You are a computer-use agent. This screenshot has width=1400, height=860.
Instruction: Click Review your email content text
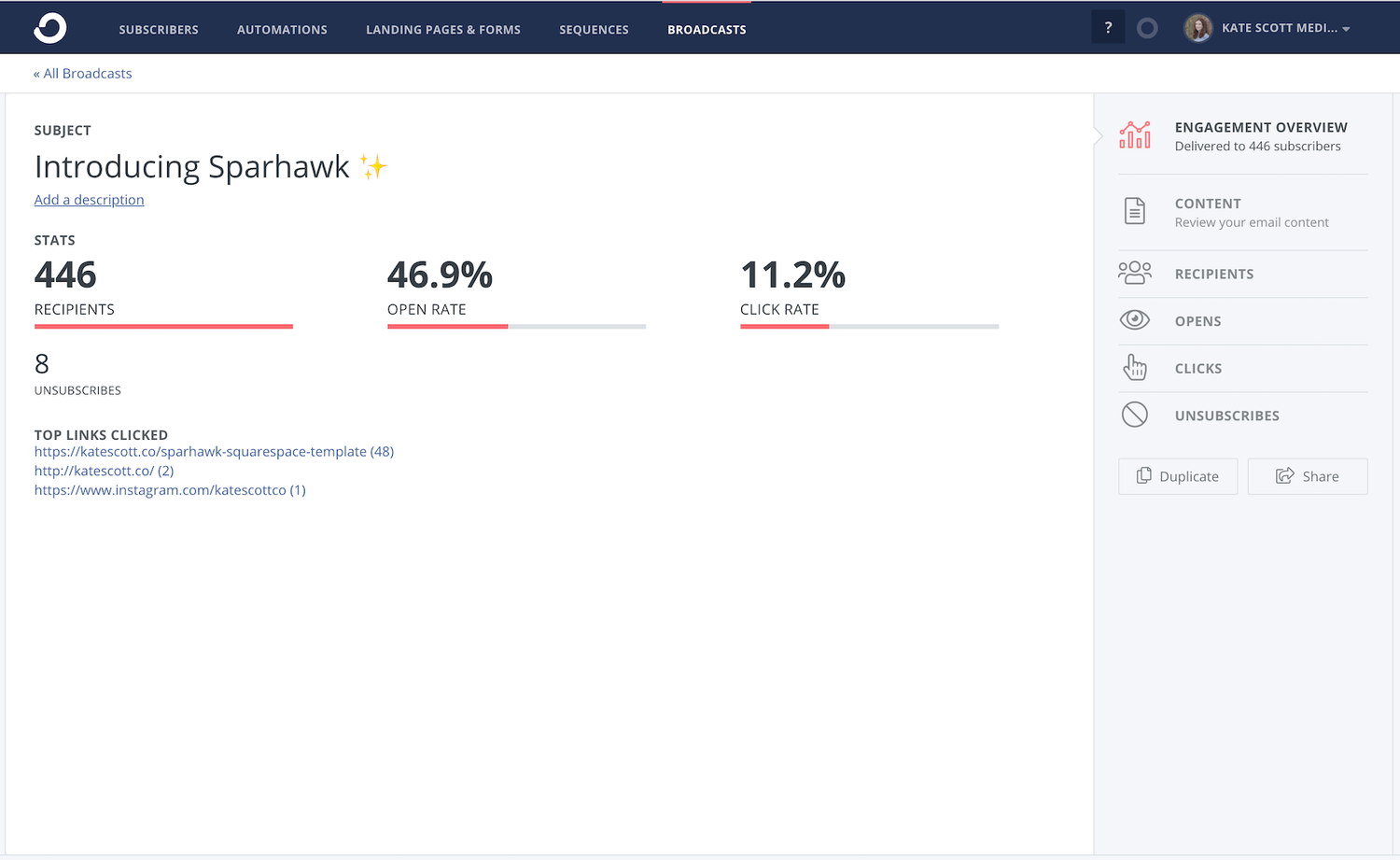[1252, 222]
